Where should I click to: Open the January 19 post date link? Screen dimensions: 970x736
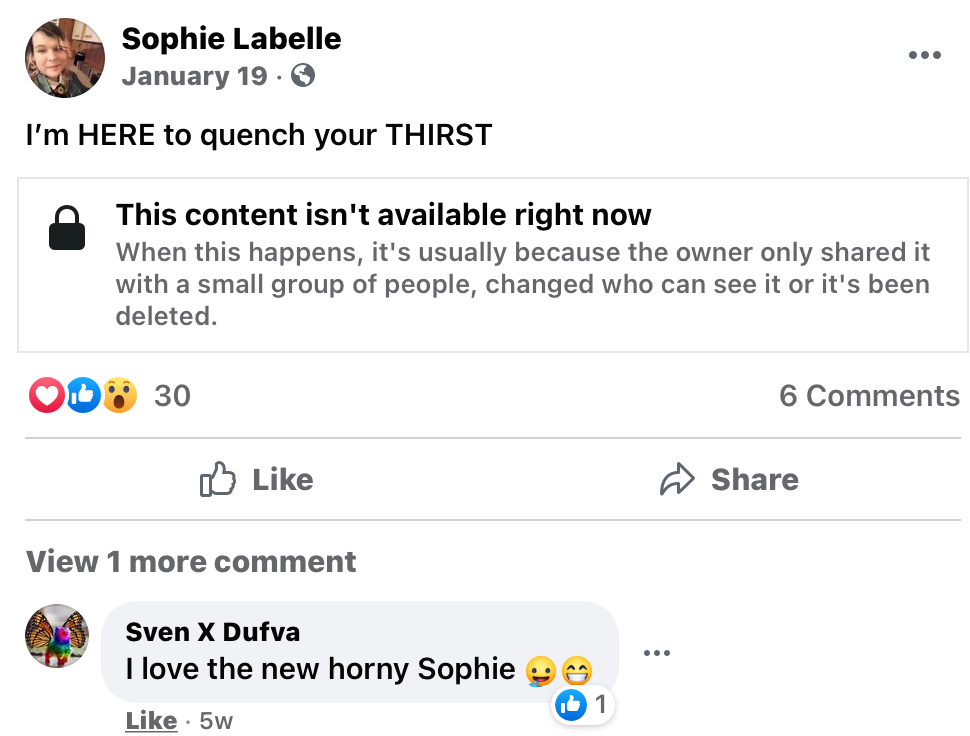194,76
